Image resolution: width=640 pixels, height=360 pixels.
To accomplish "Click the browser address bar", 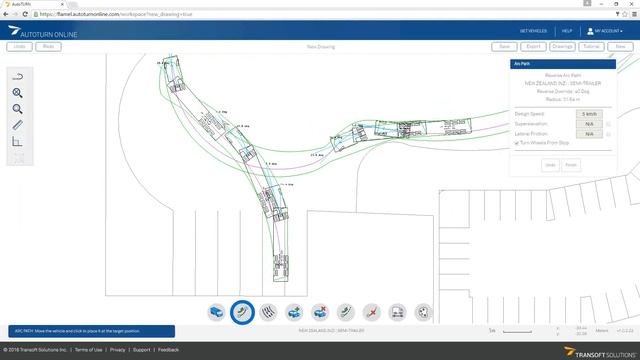I will (x=322, y=14).
